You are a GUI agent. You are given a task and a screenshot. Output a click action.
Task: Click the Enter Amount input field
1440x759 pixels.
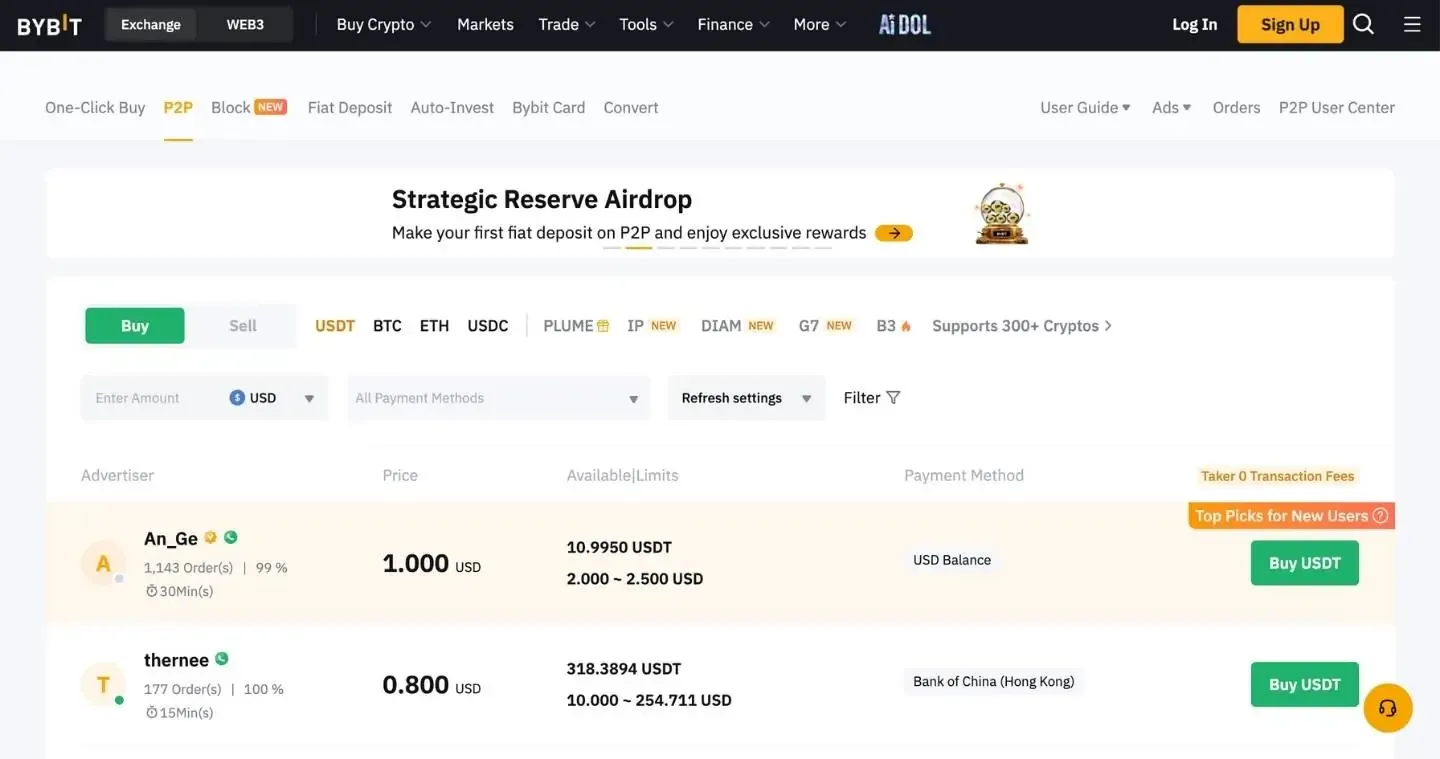155,398
